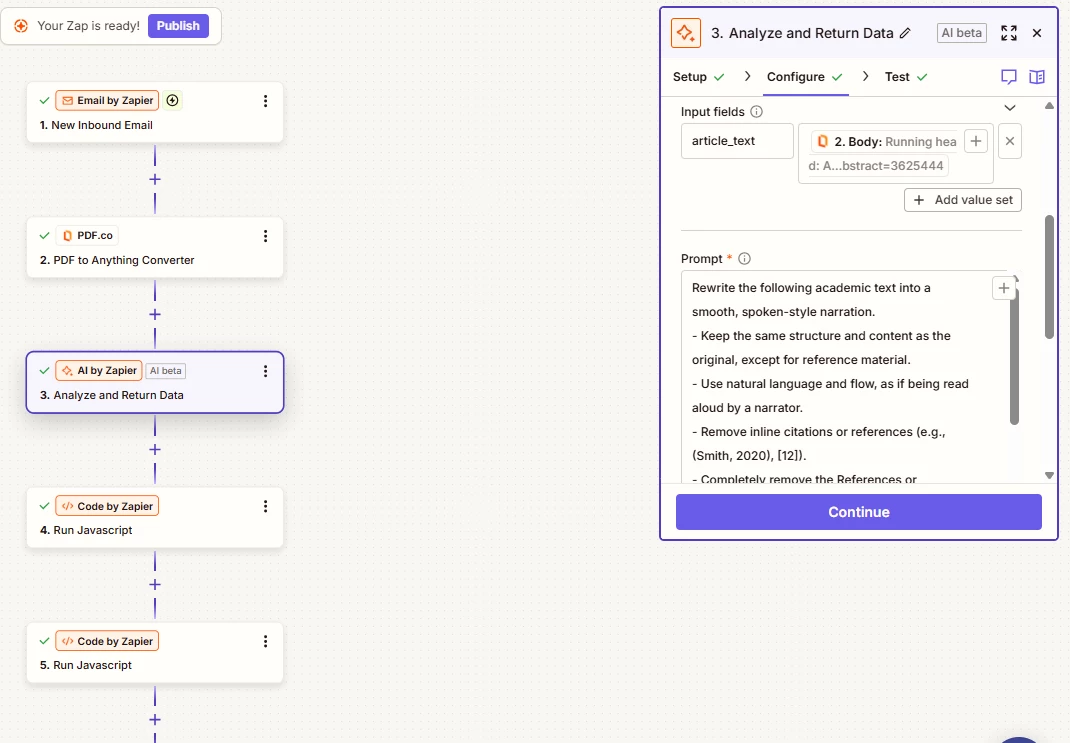Screen dimensions: 1070x743
Task: Close the Analyze and Return Data panel
Action: 1037,33
